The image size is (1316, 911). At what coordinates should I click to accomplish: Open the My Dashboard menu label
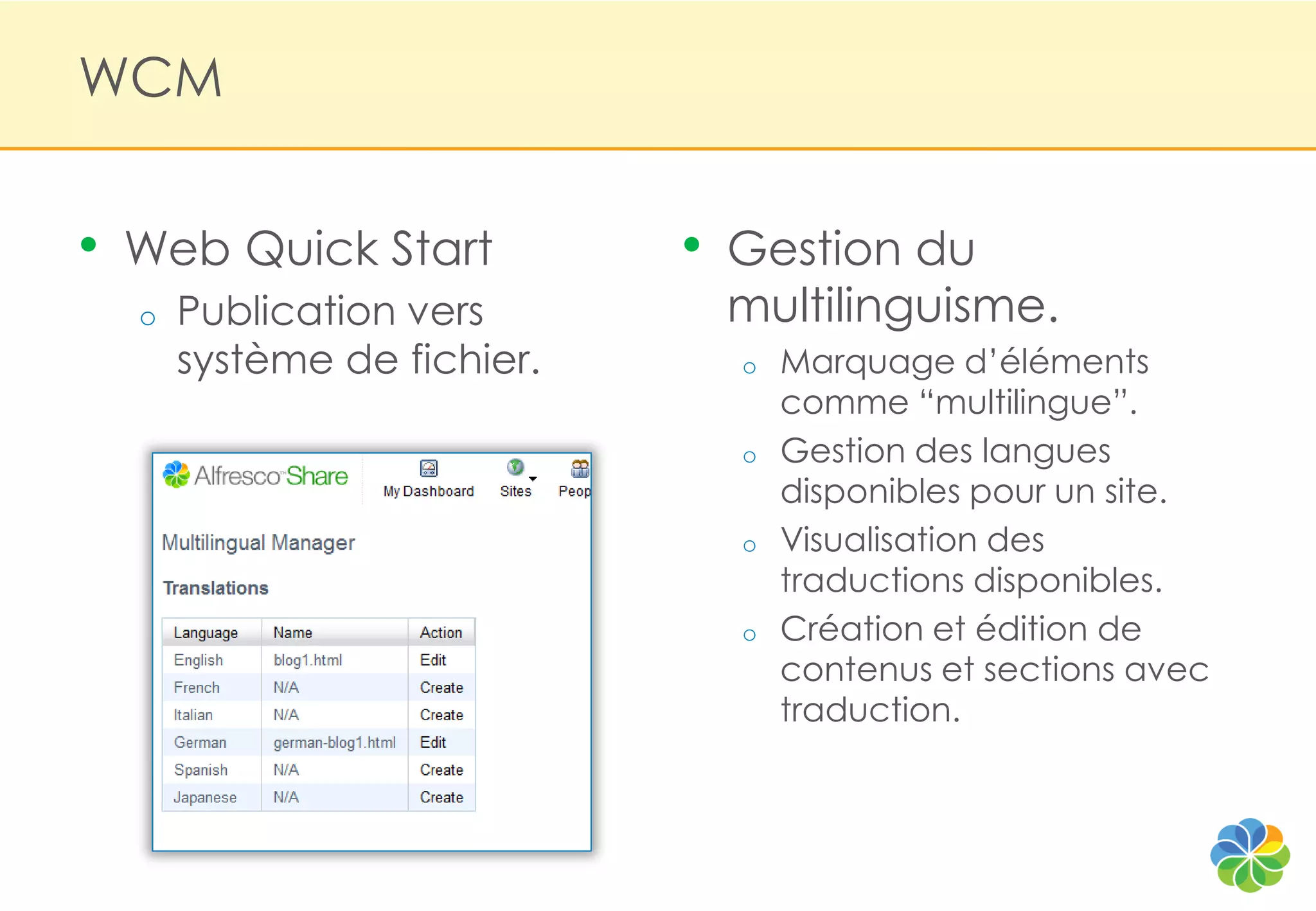pos(429,491)
